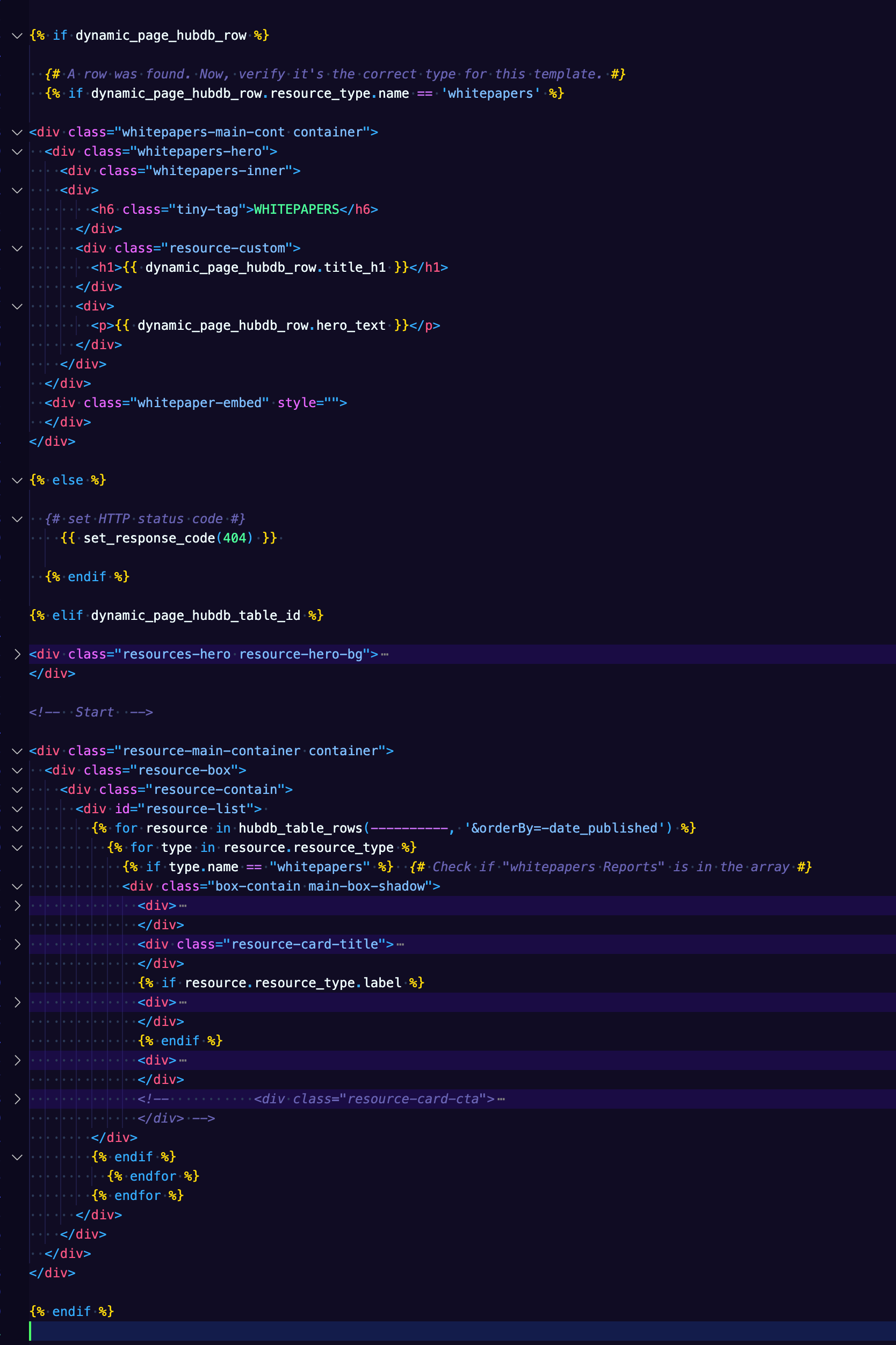Collapse the '{% else %}' block
Image resolution: width=896 pixels, height=1345 pixels.
click(x=17, y=481)
